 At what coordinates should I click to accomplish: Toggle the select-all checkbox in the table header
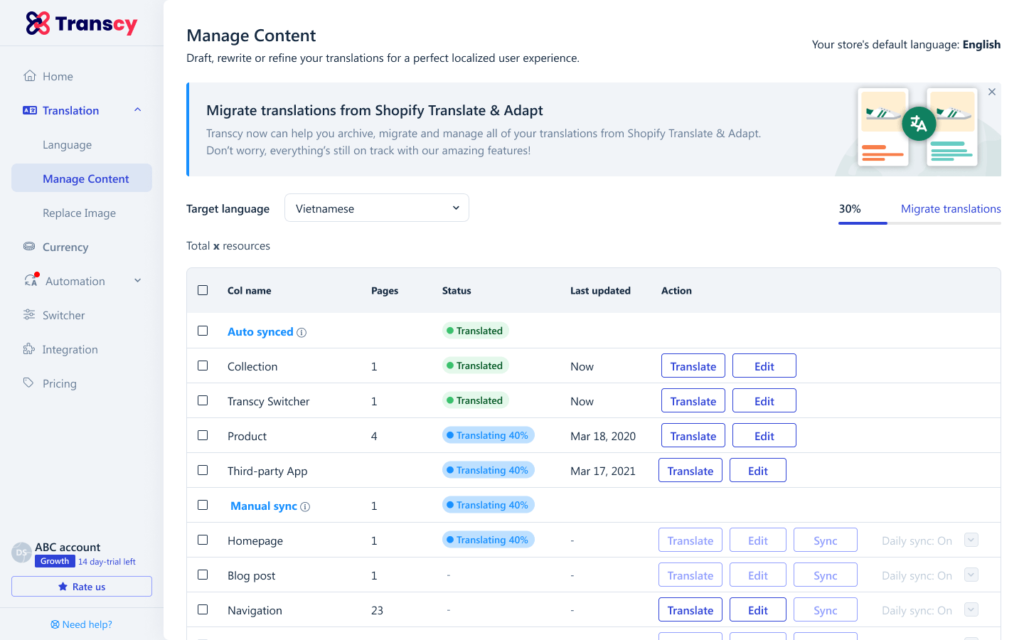click(203, 290)
